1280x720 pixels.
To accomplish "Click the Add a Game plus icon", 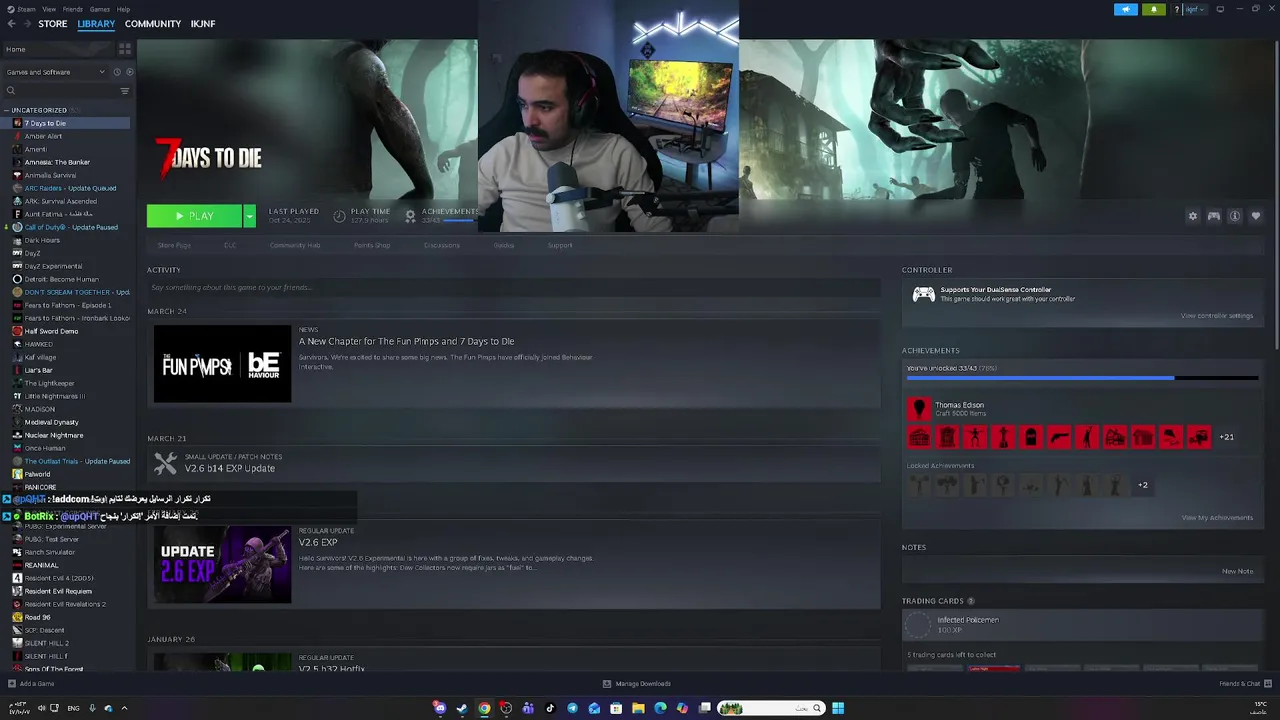I will [x=12, y=684].
